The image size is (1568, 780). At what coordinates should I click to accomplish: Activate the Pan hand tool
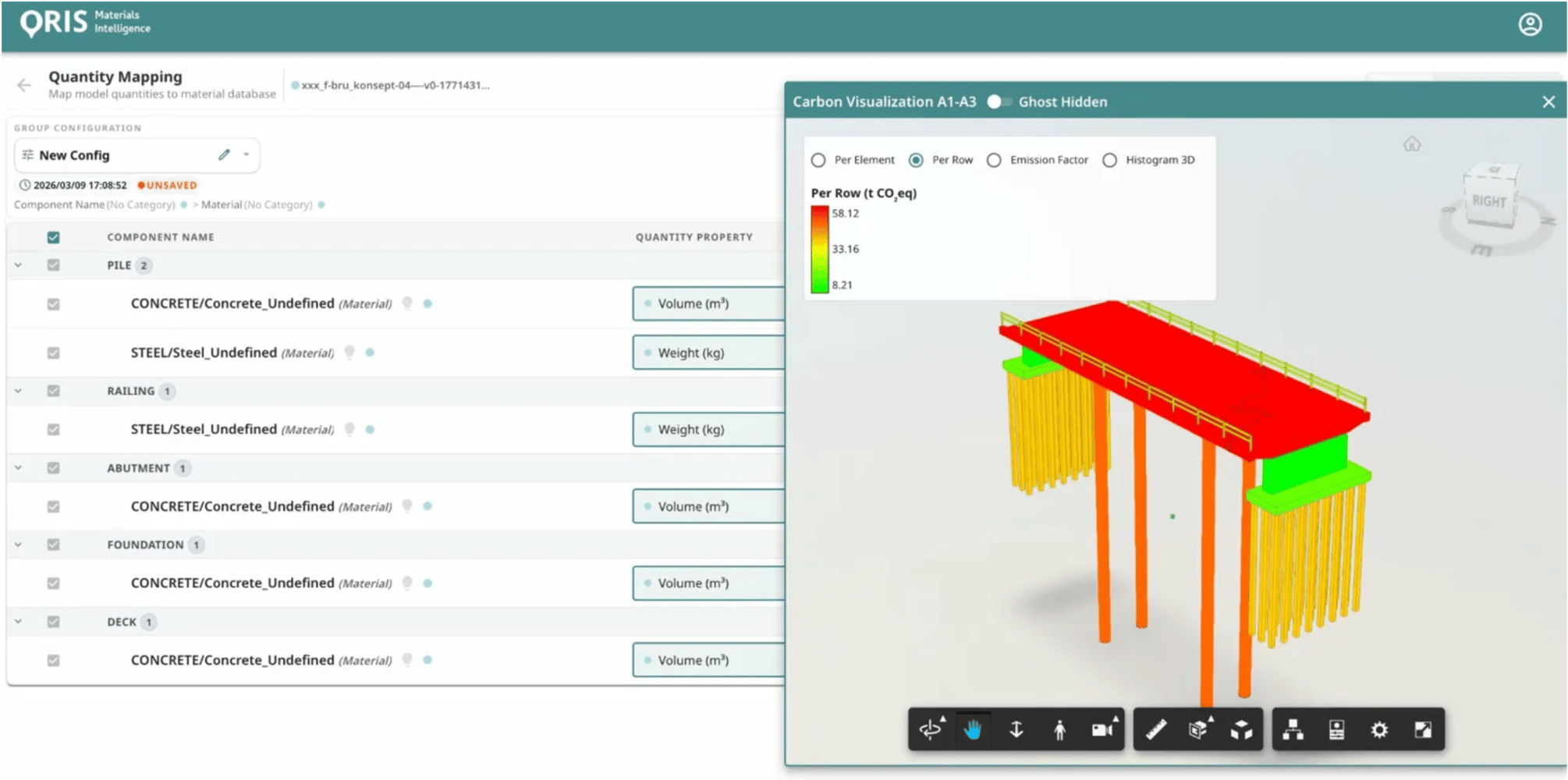click(973, 729)
